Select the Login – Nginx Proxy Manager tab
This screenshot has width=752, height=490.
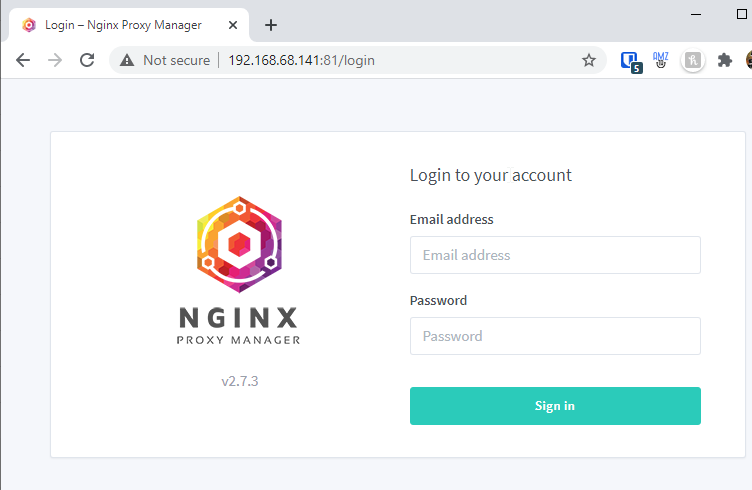[x=129, y=25]
